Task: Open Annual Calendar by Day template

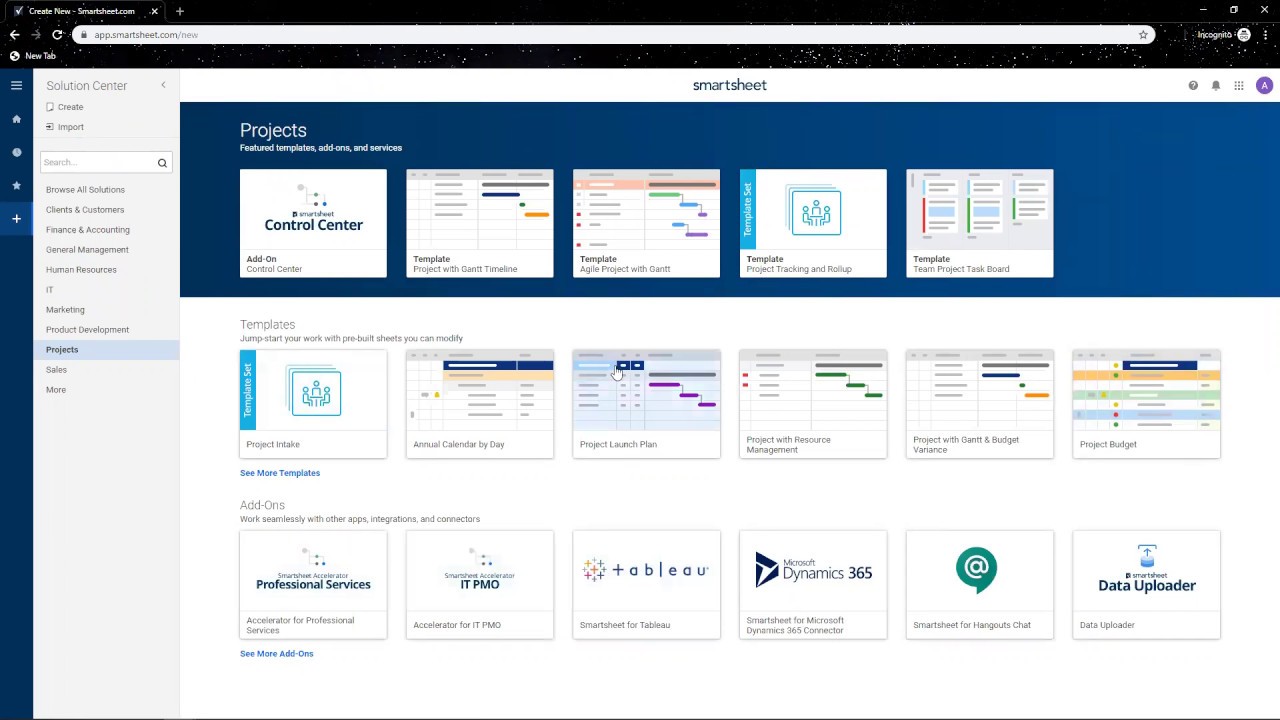Action: tap(480, 404)
